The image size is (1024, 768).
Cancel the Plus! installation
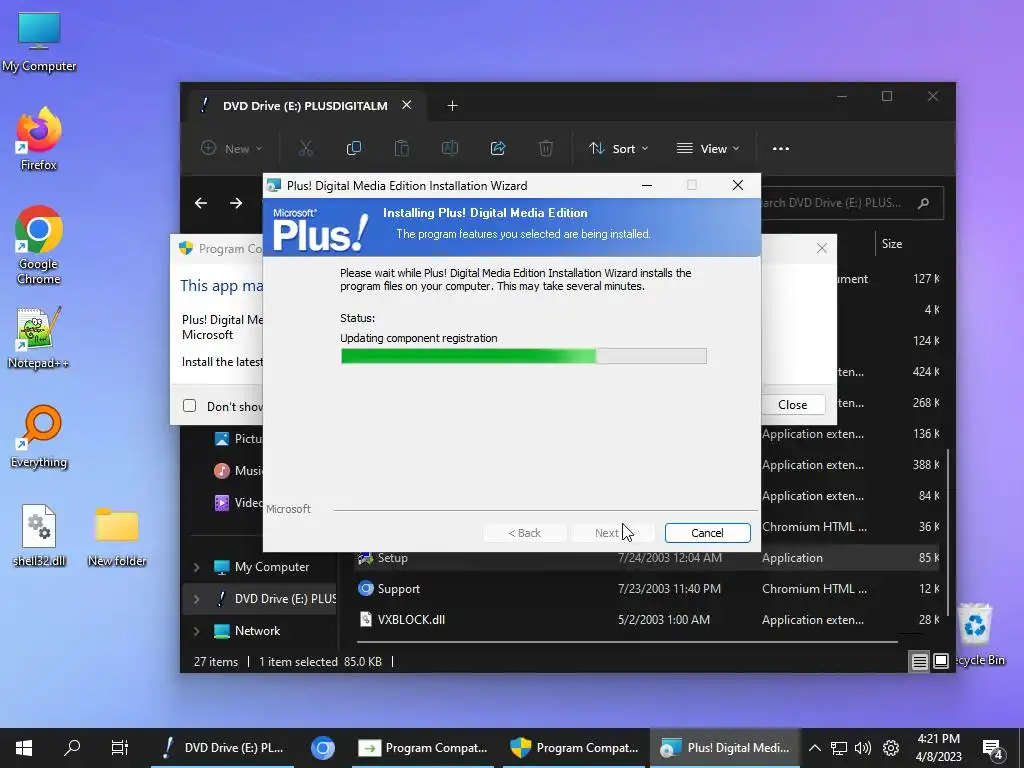click(707, 533)
